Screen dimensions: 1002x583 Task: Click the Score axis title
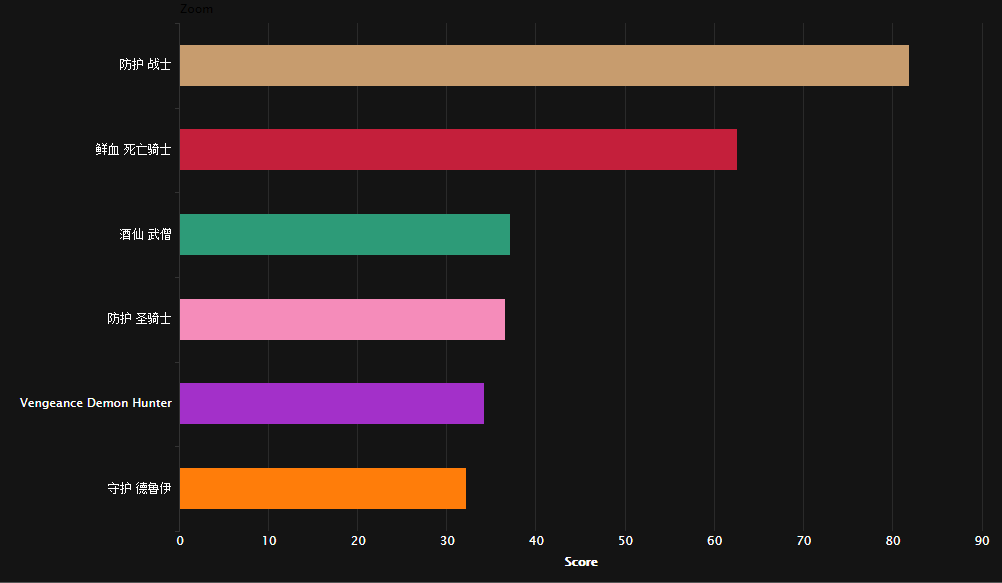click(x=581, y=562)
